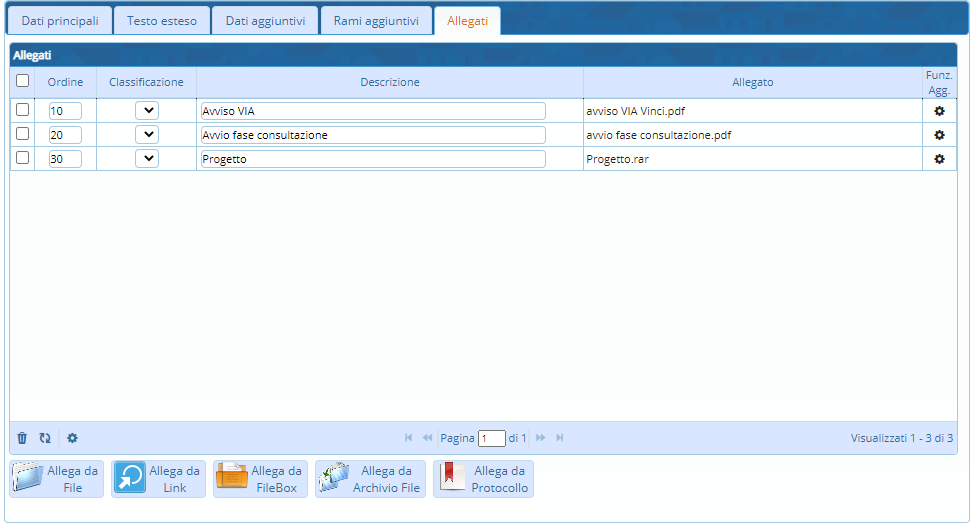This screenshot has width=979, height=530.
Task: Select the Progetto row checkbox
Action: pos(23,158)
